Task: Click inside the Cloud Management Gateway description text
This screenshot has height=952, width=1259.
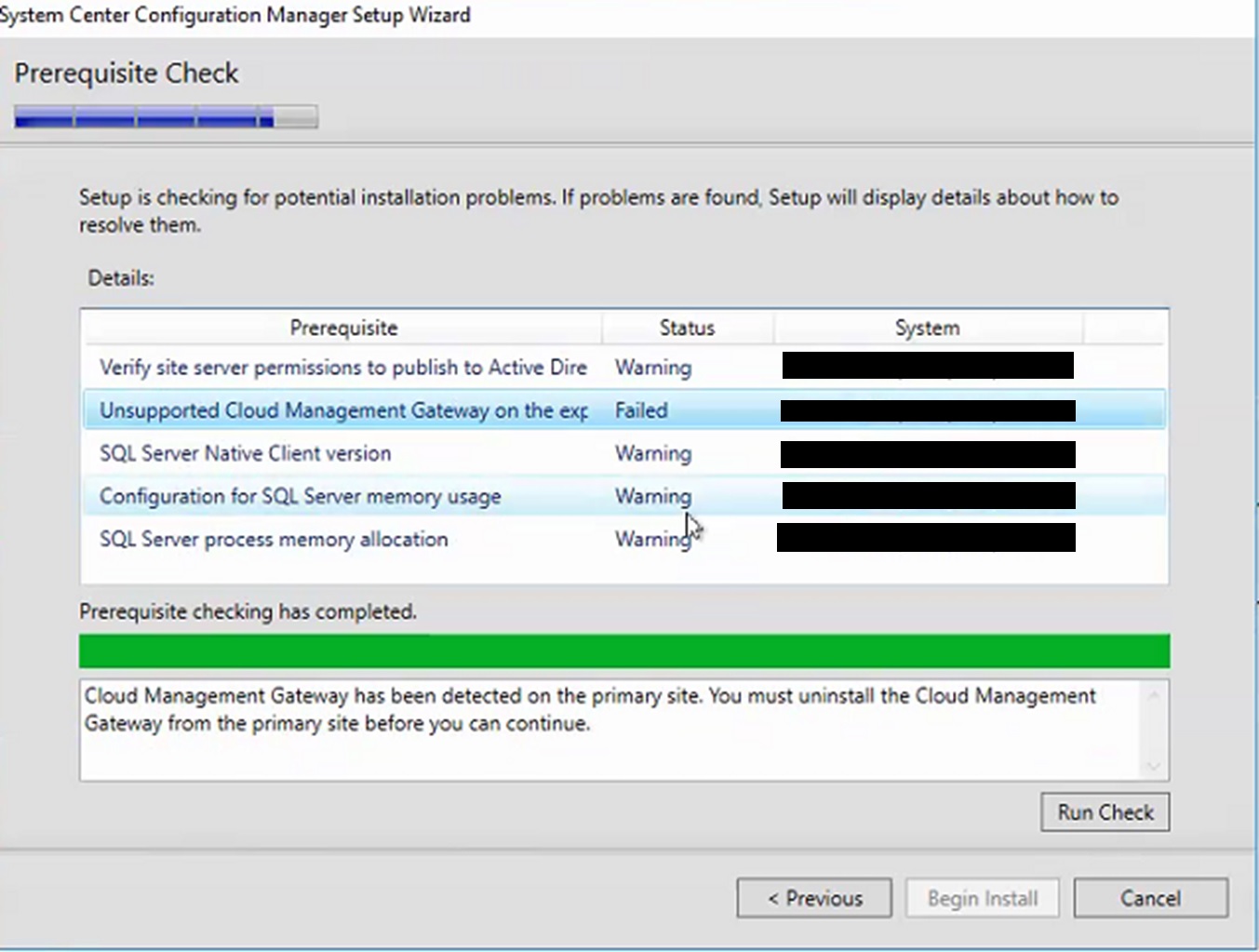Action: click(x=558, y=709)
